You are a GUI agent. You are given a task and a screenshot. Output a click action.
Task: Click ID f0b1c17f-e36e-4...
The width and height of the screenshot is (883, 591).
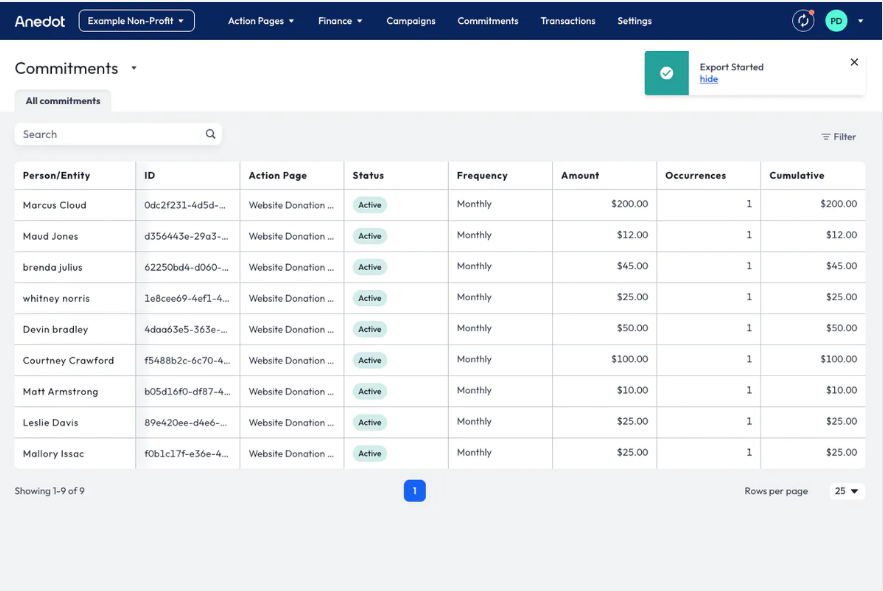(x=186, y=453)
